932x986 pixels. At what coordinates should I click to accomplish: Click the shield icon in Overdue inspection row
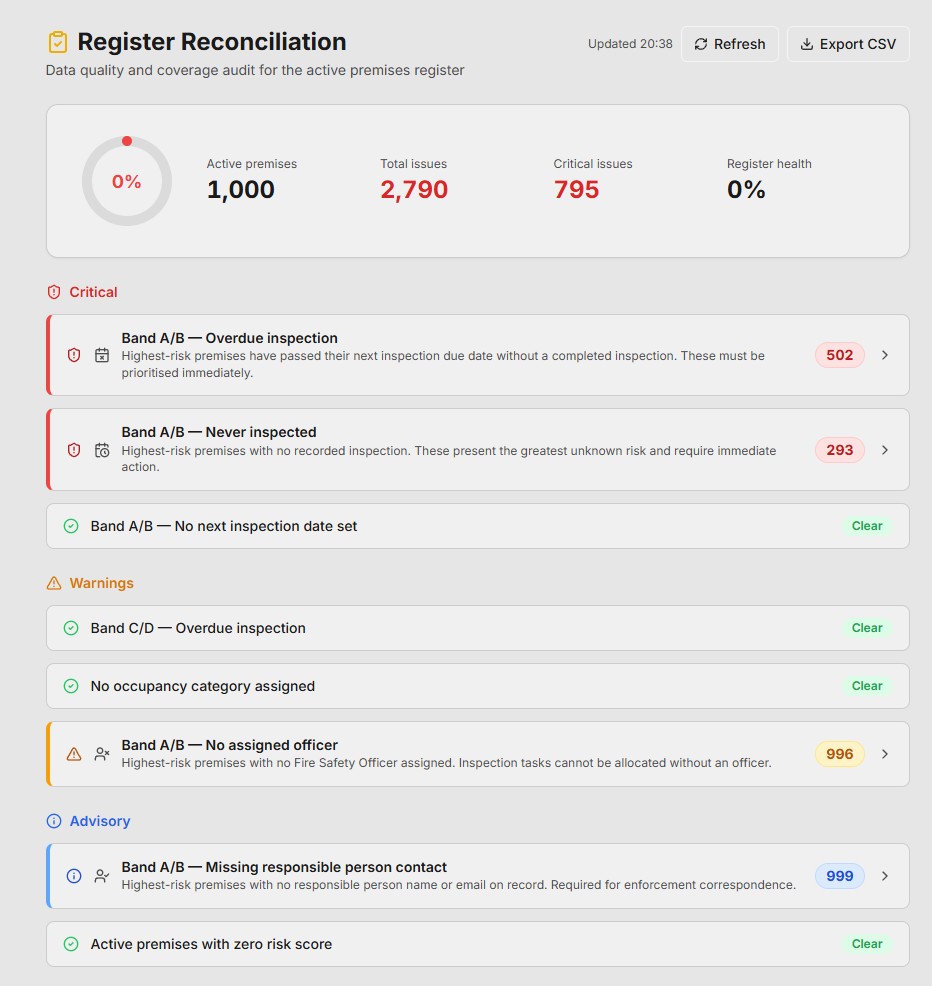(x=74, y=355)
